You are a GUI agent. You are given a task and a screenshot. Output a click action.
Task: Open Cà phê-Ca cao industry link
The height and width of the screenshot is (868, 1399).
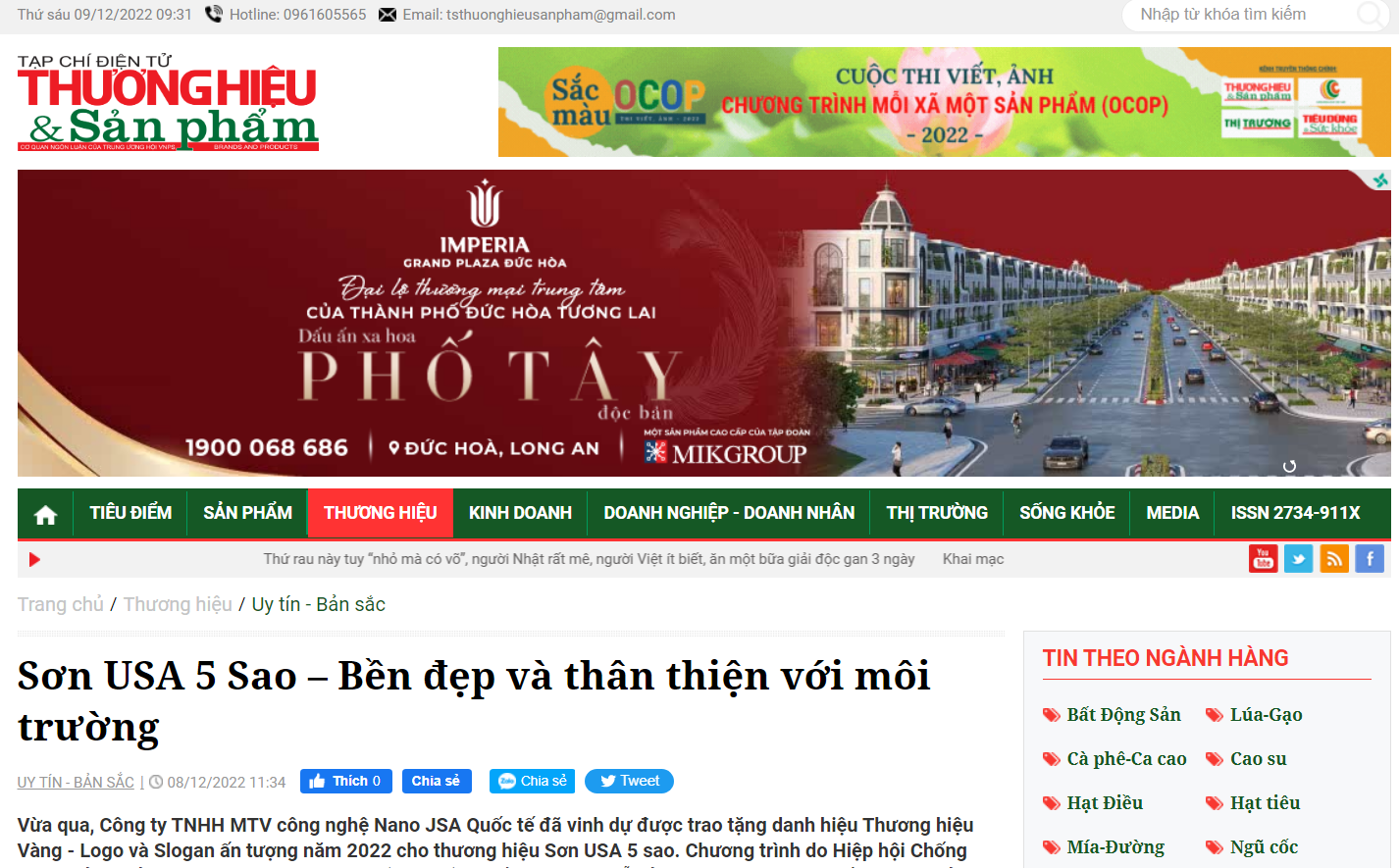coord(1127,759)
